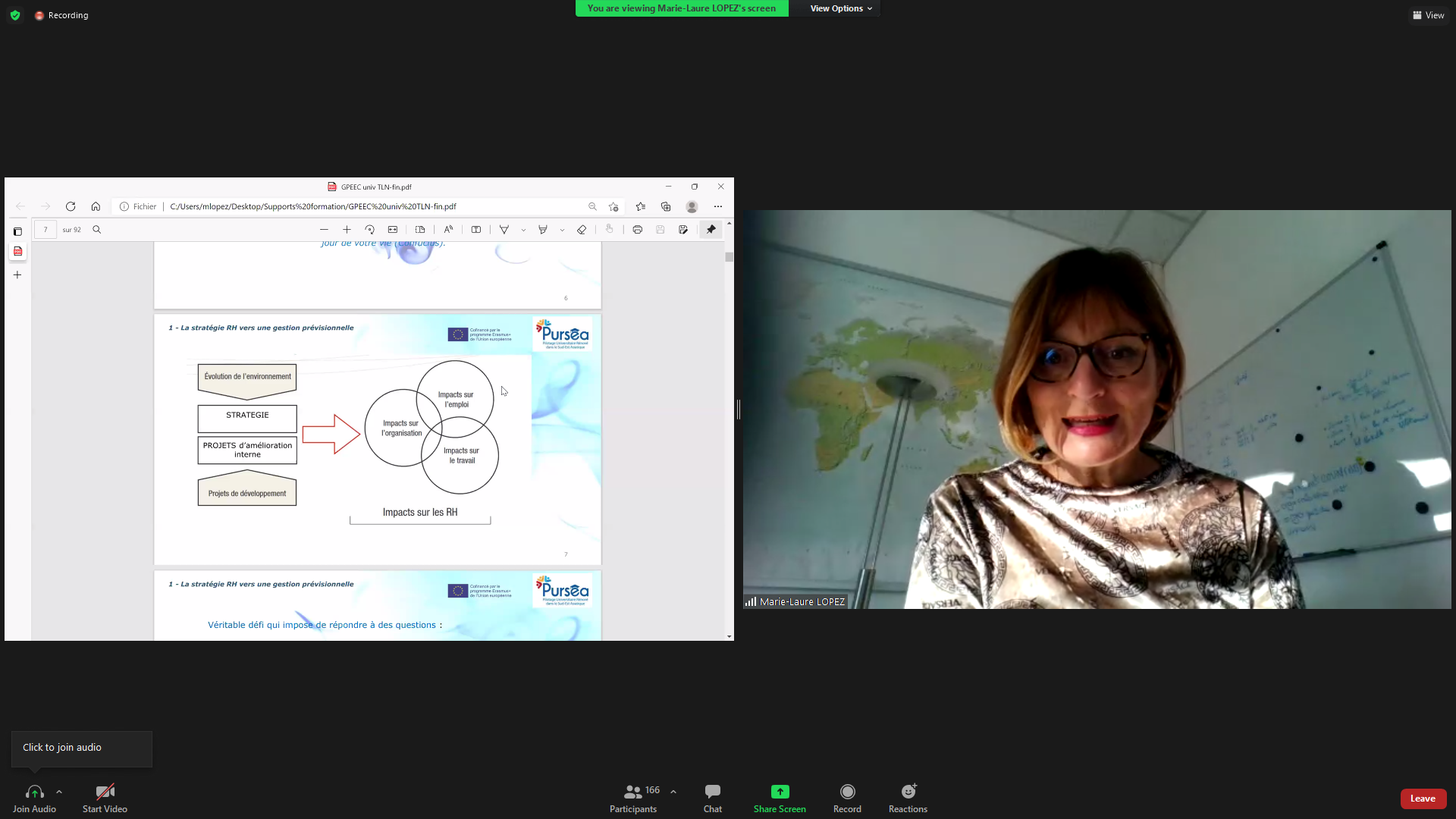Open the Reactions panel

[x=908, y=792]
